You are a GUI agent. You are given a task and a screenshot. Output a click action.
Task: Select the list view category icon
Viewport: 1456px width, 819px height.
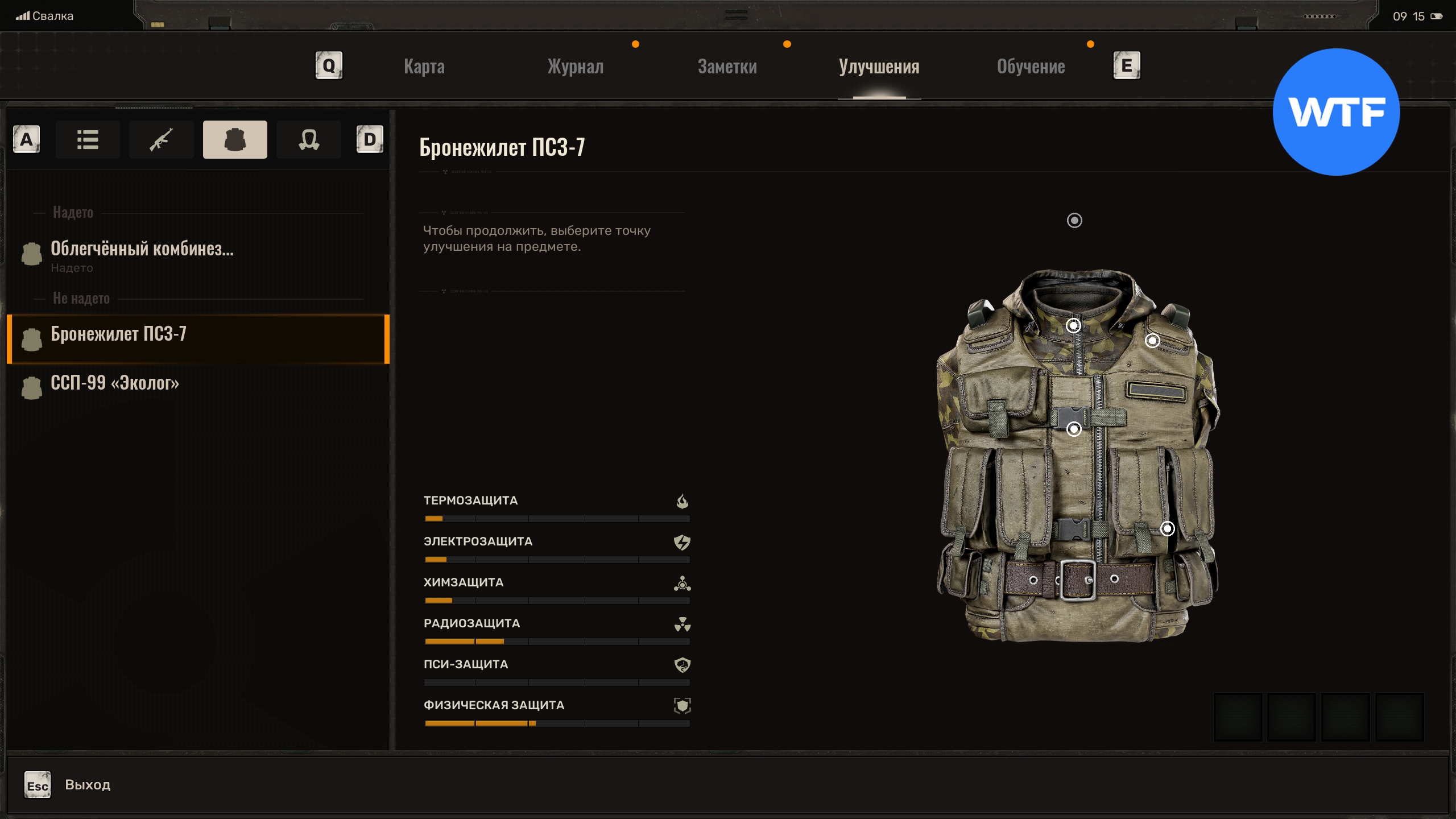click(88, 139)
